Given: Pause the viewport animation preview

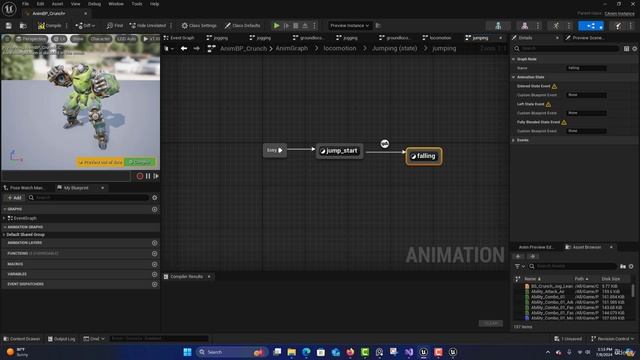Looking at the screenshot, I should [x=148, y=176].
